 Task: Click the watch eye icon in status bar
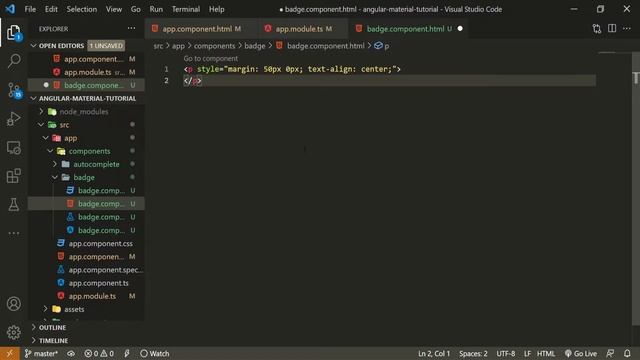pos(71,353)
